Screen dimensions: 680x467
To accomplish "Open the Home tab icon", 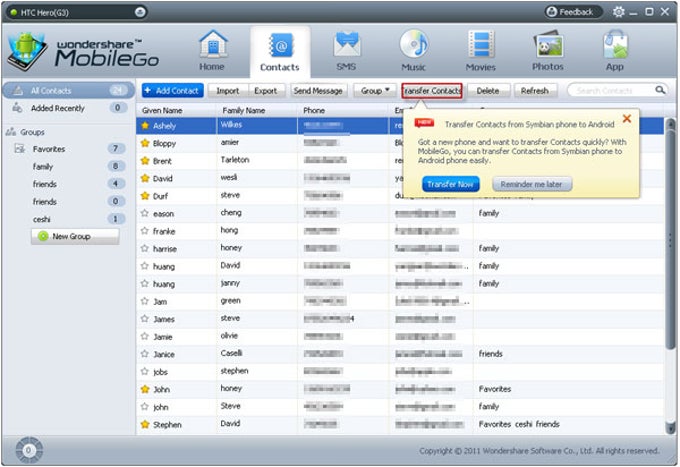I will click(x=212, y=50).
